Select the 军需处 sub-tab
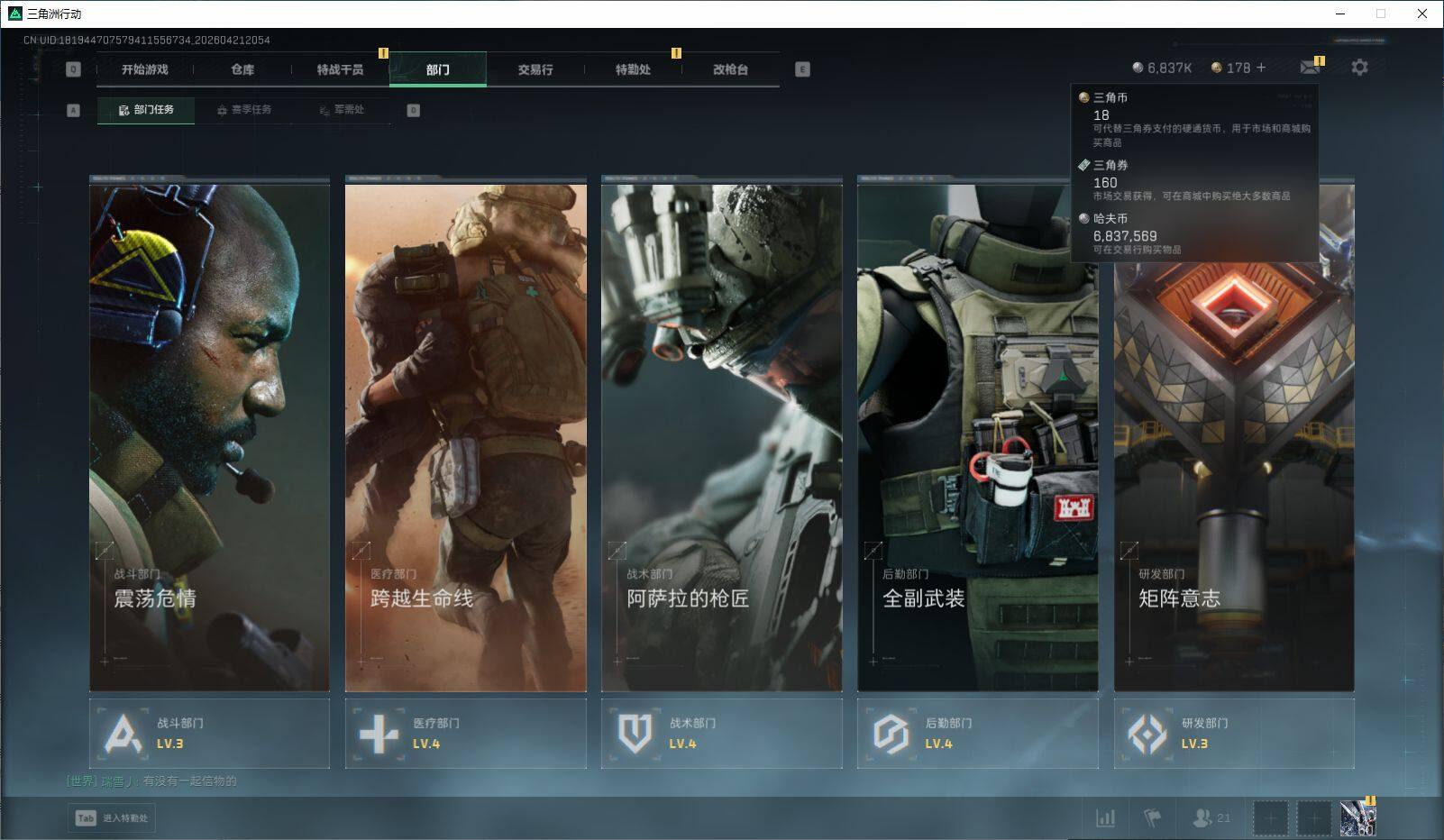Image resolution: width=1444 pixels, height=840 pixels. tap(342, 110)
